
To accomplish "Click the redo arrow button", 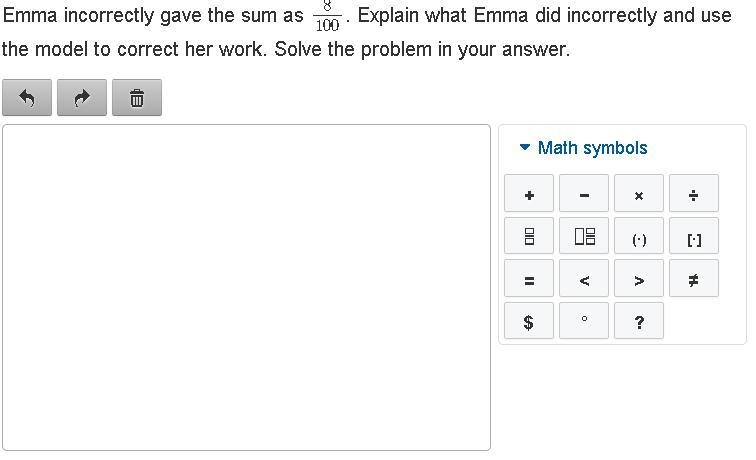I will [82, 98].
